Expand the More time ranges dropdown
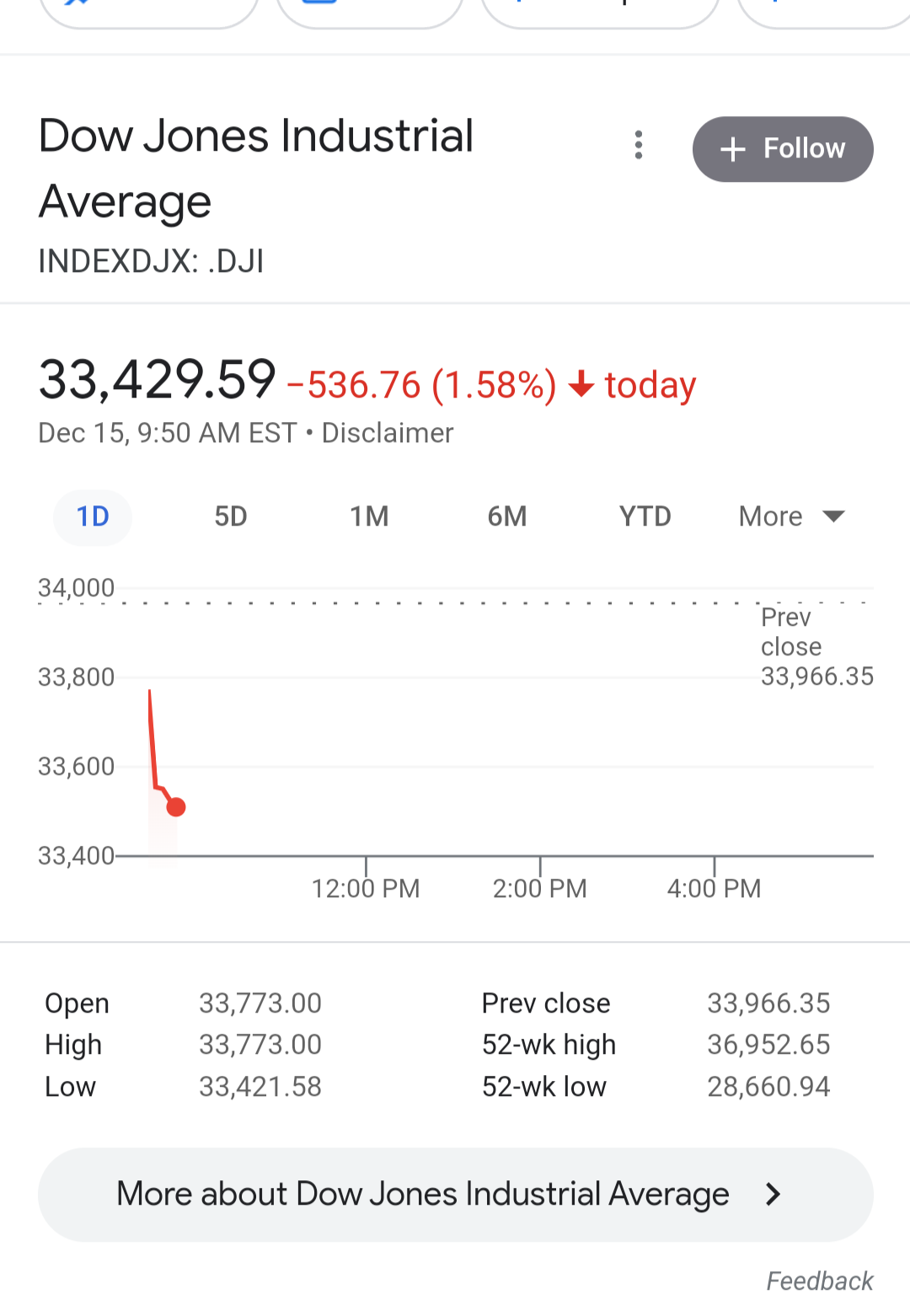Image resolution: width=910 pixels, height=1316 pixels. tap(792, 516)
